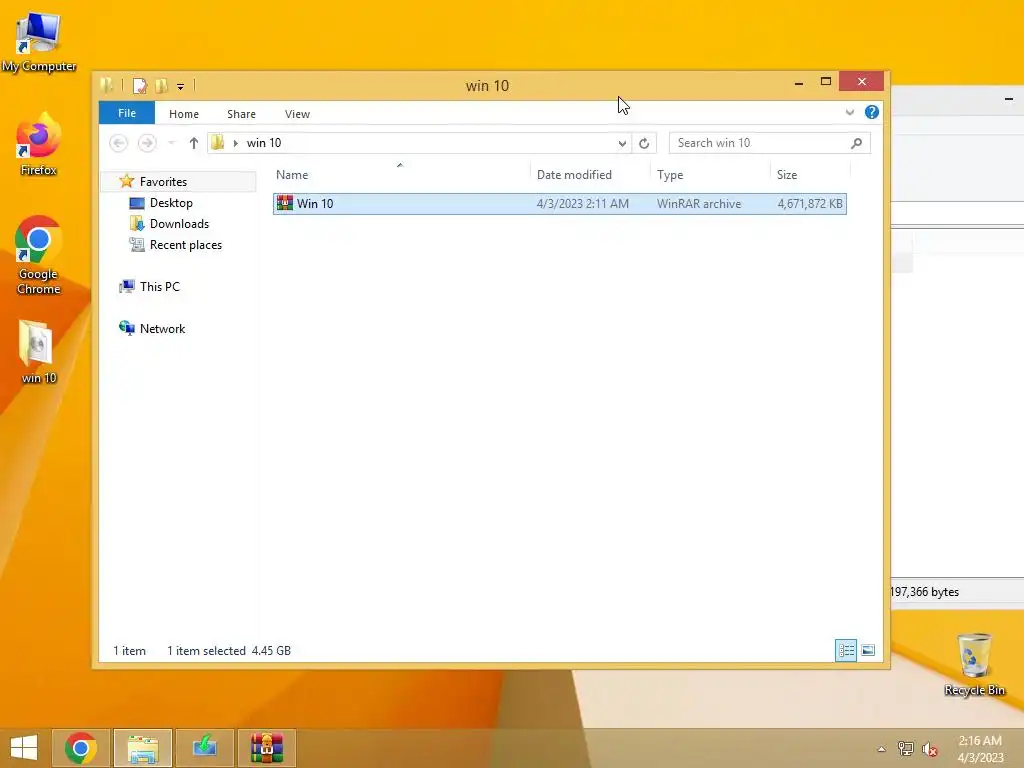Image resolution: width=1024 pixels, height=768 pixels.
Task: Minimize the background window behind Explorer
Action: 1009,99
